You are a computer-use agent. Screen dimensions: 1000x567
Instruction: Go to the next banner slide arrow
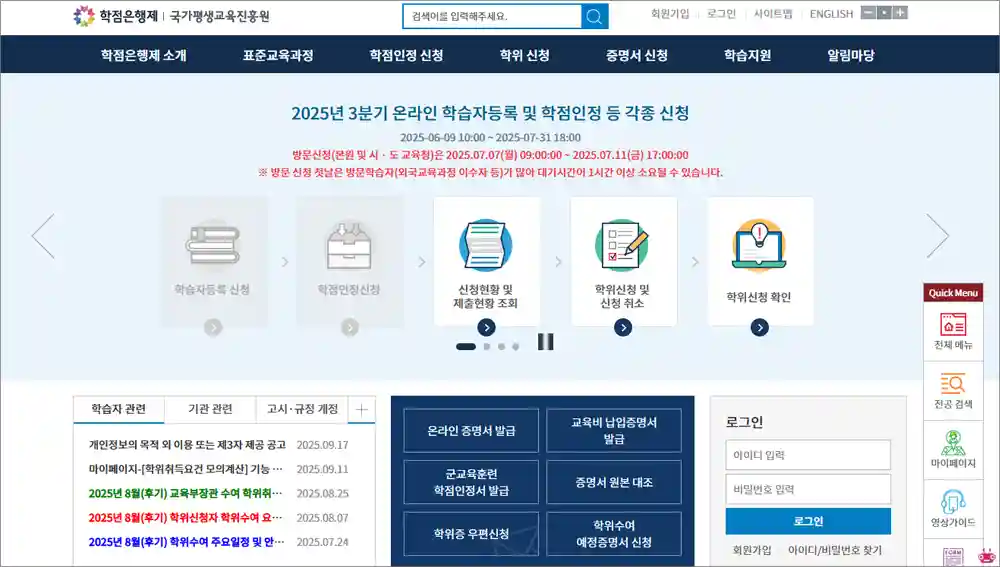(x=937, y=236)
